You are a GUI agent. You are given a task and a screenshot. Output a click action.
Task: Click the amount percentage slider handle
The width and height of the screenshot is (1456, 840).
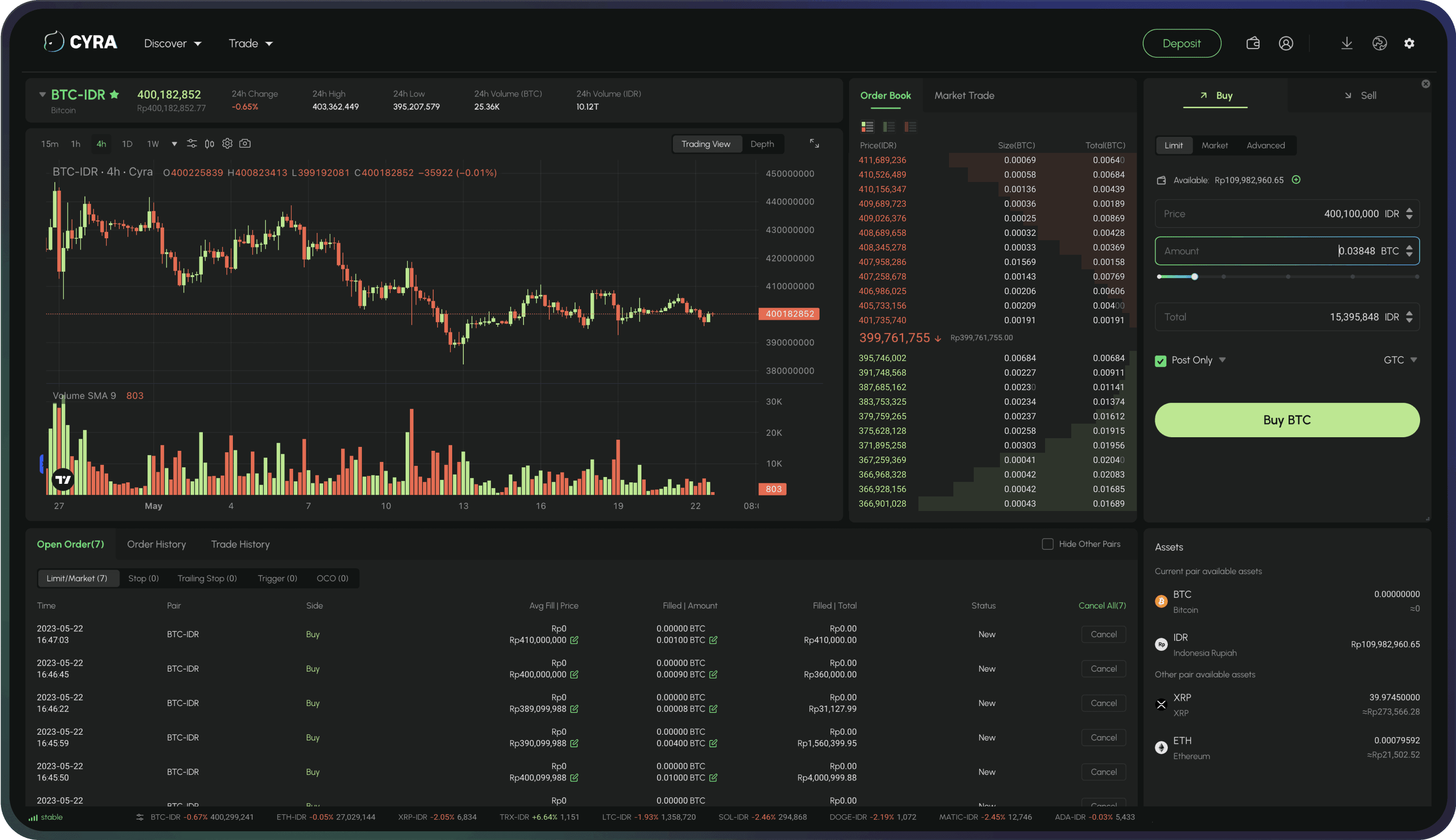click(1194, 277)
